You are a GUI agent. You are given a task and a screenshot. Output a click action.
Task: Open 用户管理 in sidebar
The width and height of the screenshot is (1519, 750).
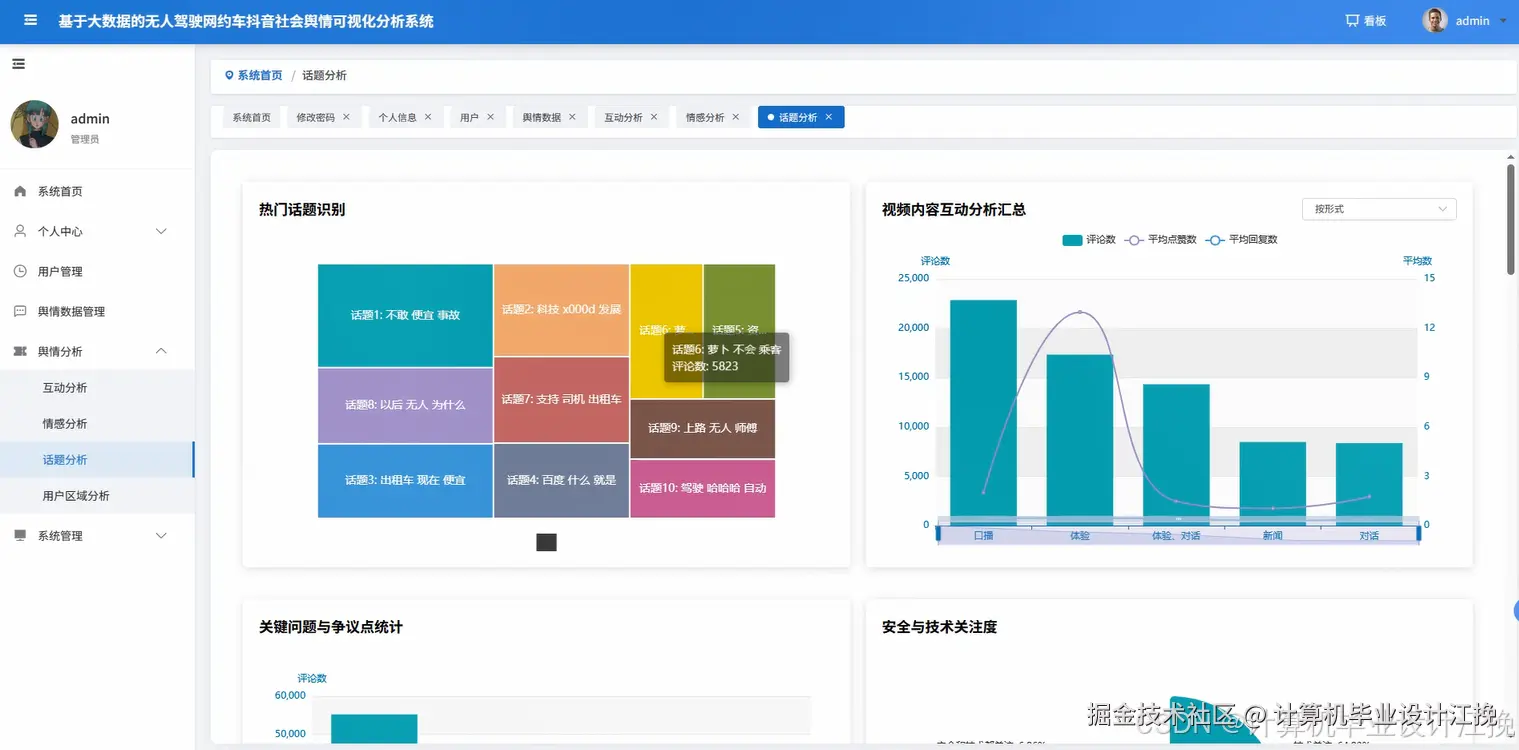tap(97, 271)
